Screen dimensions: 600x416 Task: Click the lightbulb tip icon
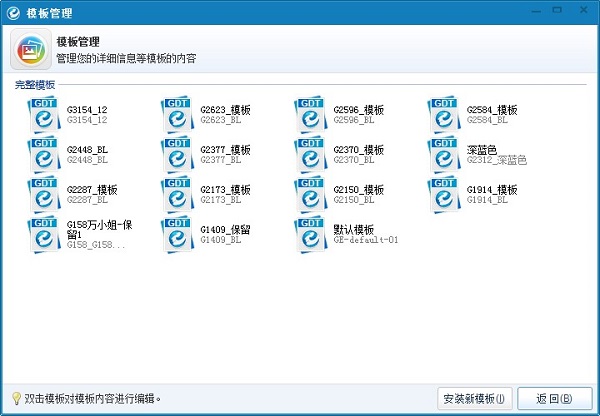(16, 398)
